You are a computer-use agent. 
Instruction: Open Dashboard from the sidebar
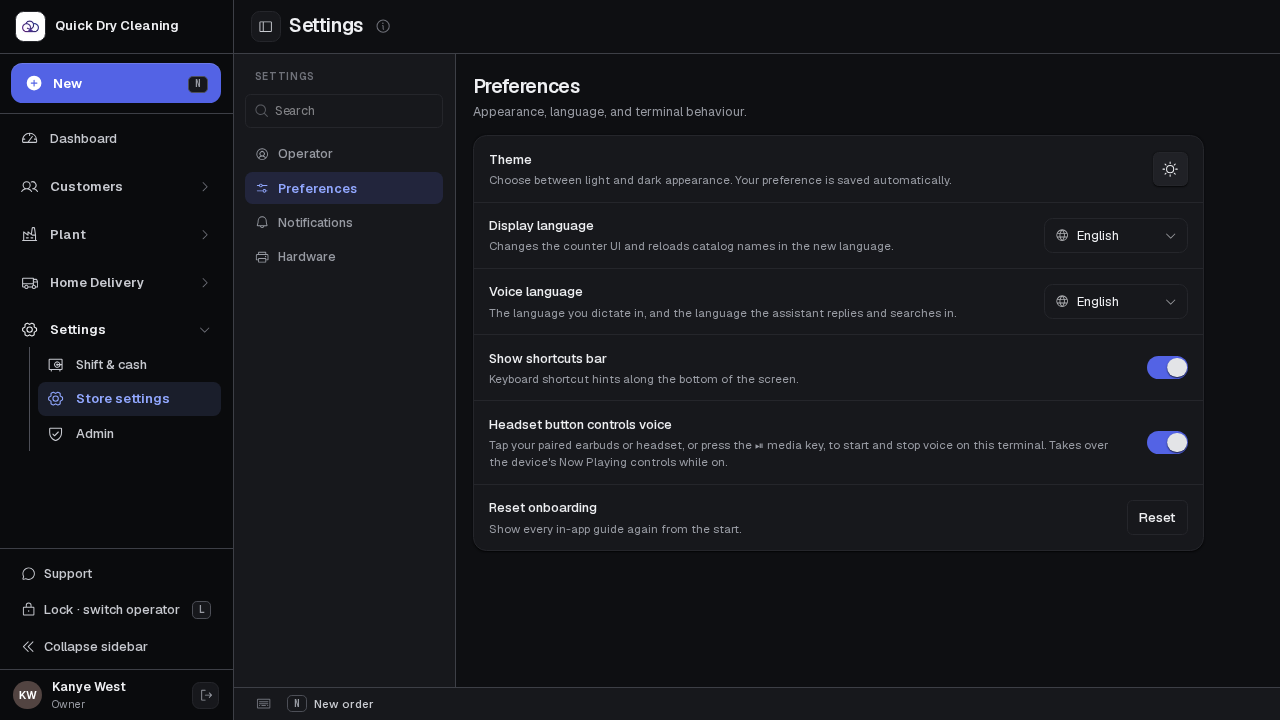coord(116,138)
